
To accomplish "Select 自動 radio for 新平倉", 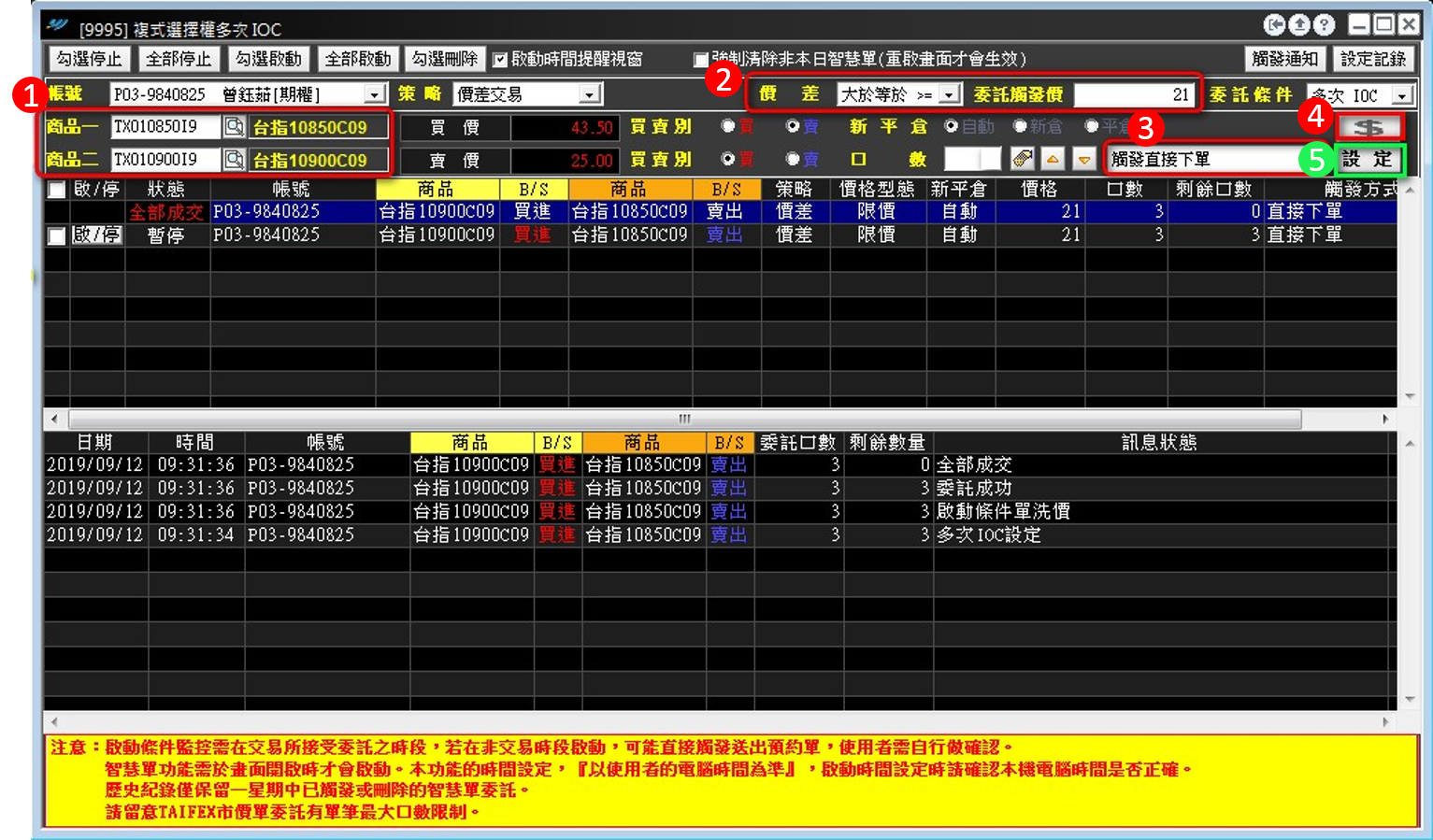I will click(952, 126).
